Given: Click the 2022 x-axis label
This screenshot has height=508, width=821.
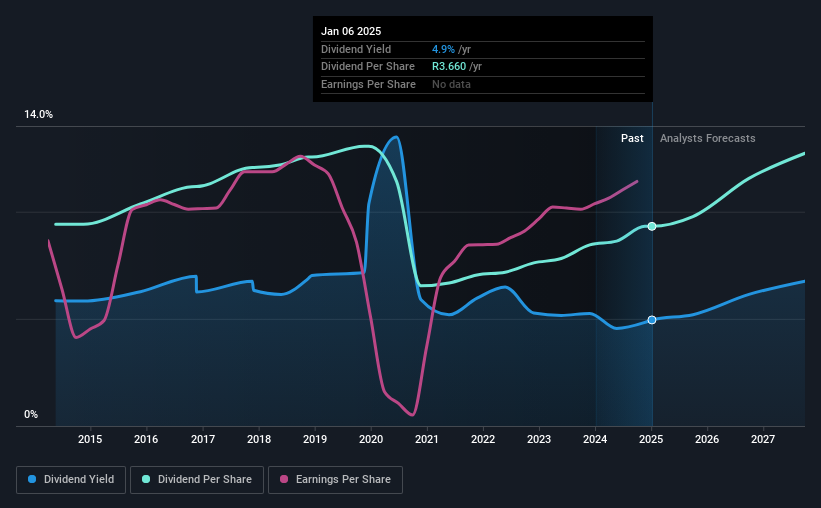Looking at the screenshot, I should point(483,439).
